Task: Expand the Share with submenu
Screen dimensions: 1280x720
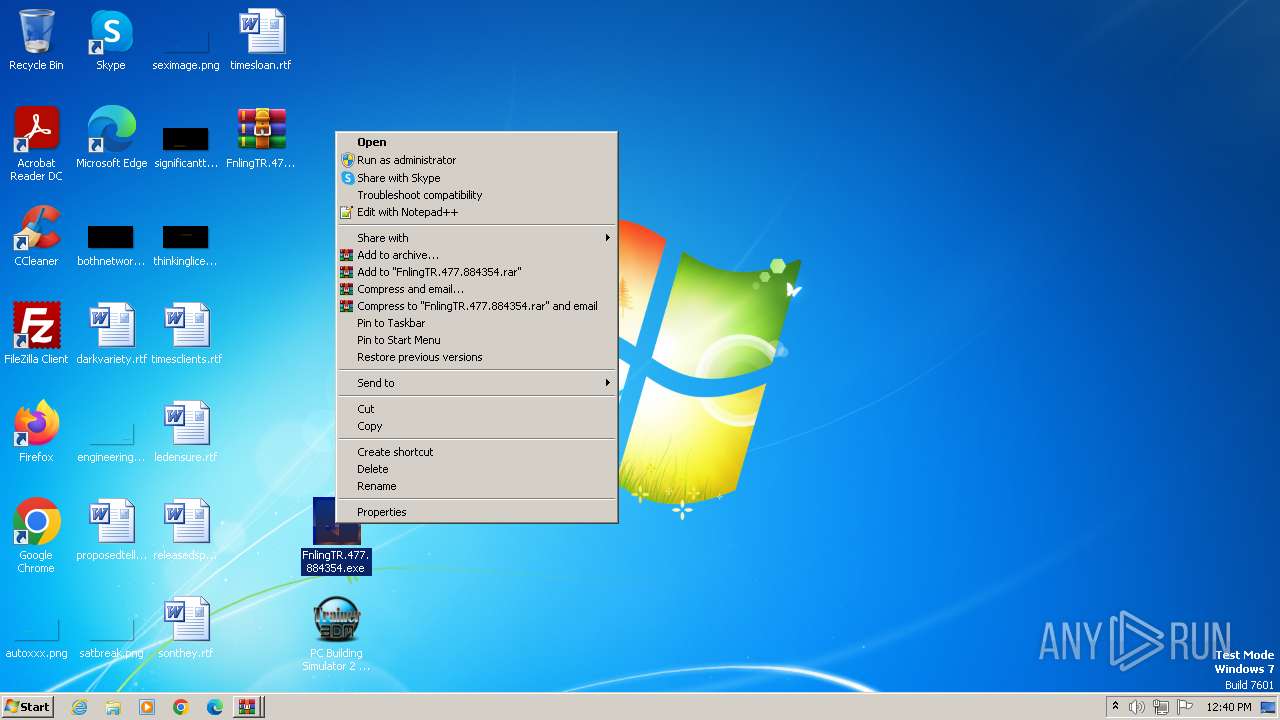Action: [476, 238]
